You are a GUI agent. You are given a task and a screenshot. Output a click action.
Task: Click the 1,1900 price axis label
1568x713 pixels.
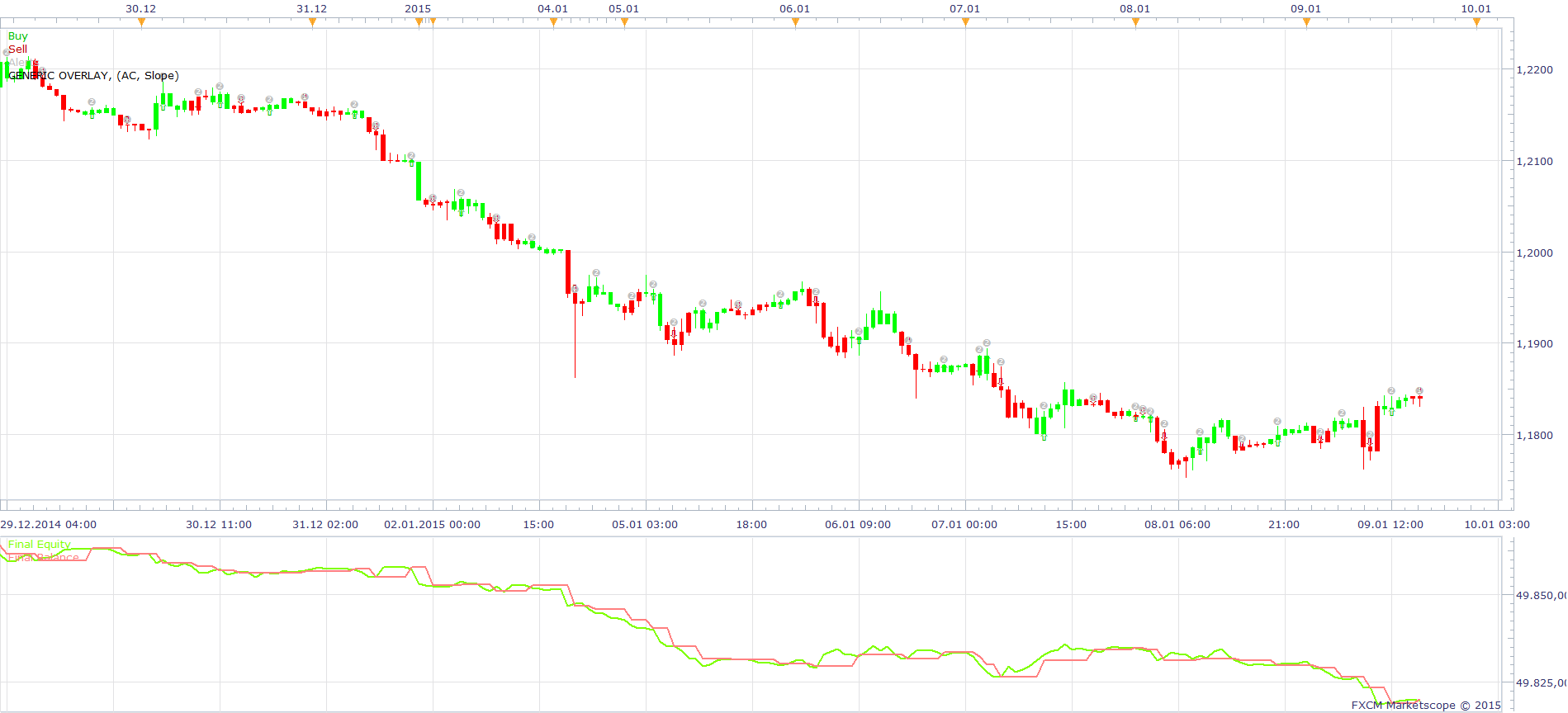1535,344
